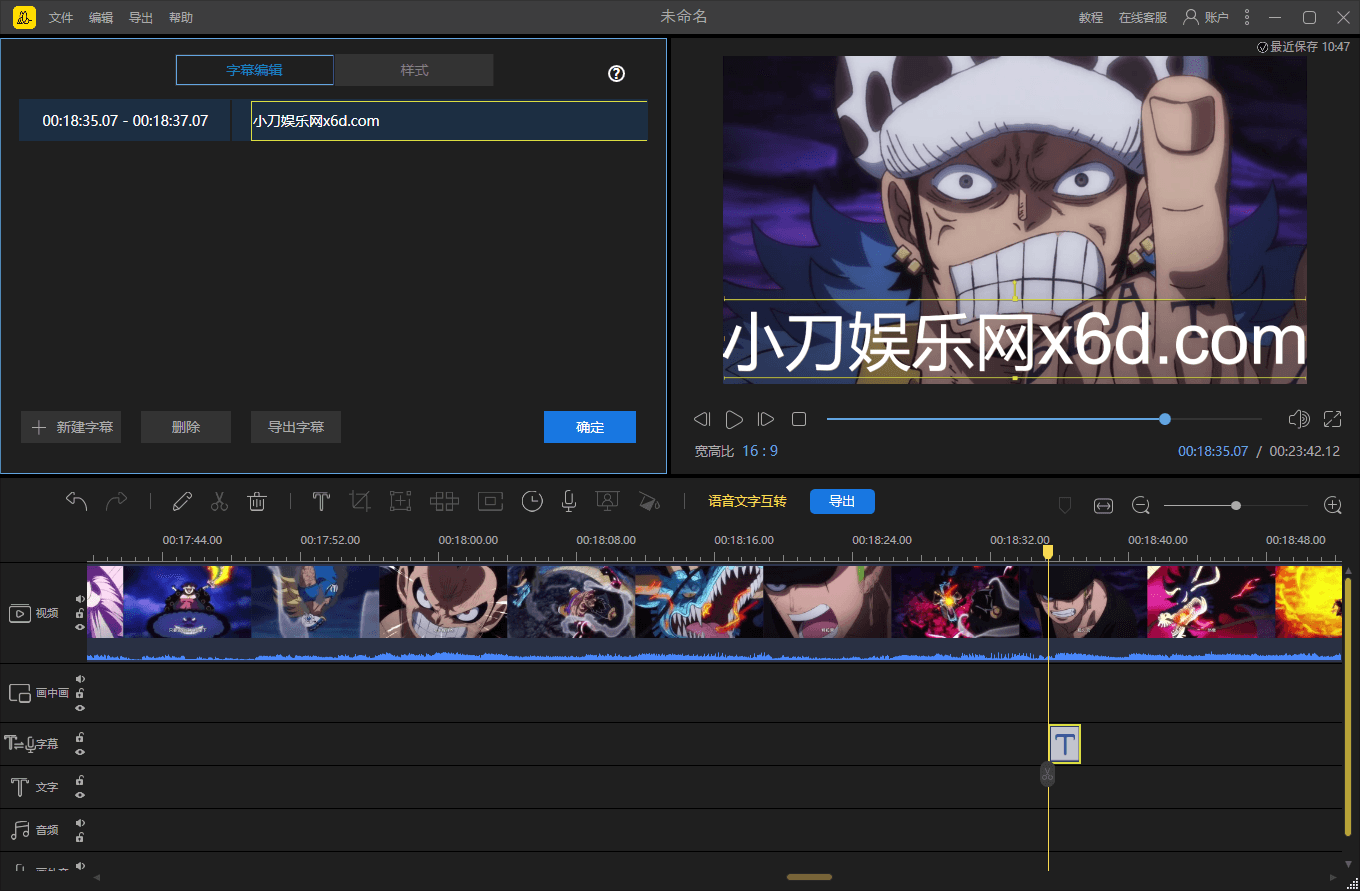Screen dimensions: 1360x891
Task: Lock the 字幕 subtitle track
Action: 79,738
